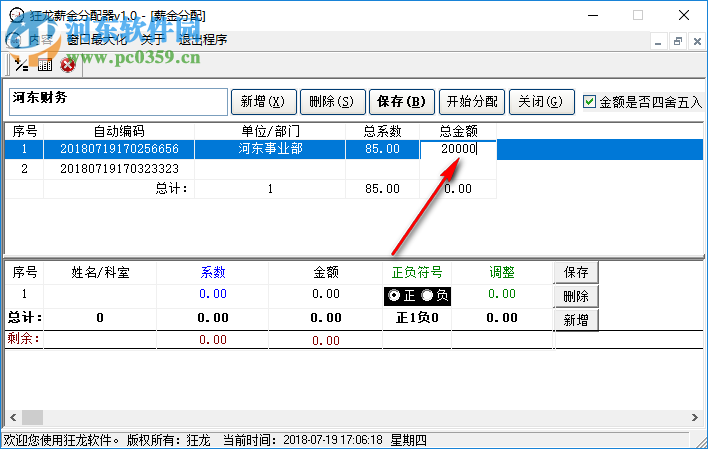Select the 负 radio option

tap(427, 295)
